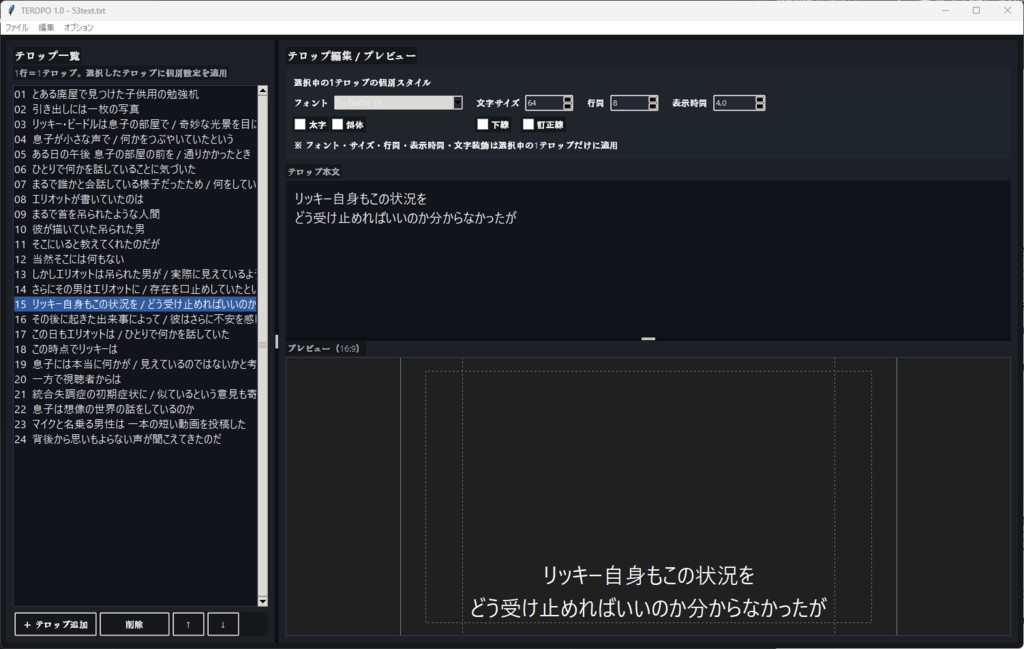
Task: Decrease 文字サイズ with down spinner arrow
Action: point(568,106)
